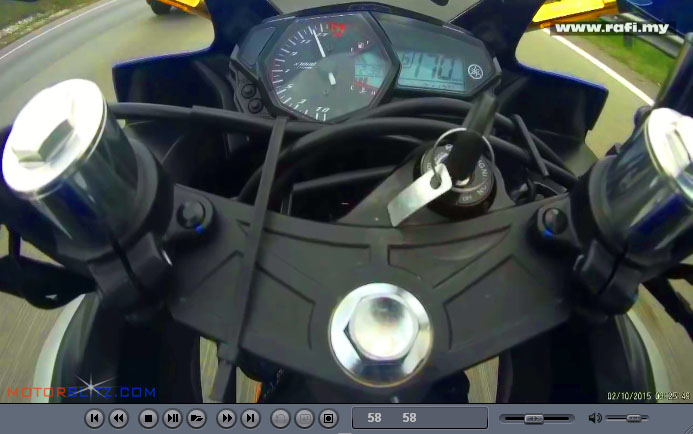This screenshot has height=434, width=693.
Task: Click the greyed-out curved arrow button
Action: pos(281,418)
